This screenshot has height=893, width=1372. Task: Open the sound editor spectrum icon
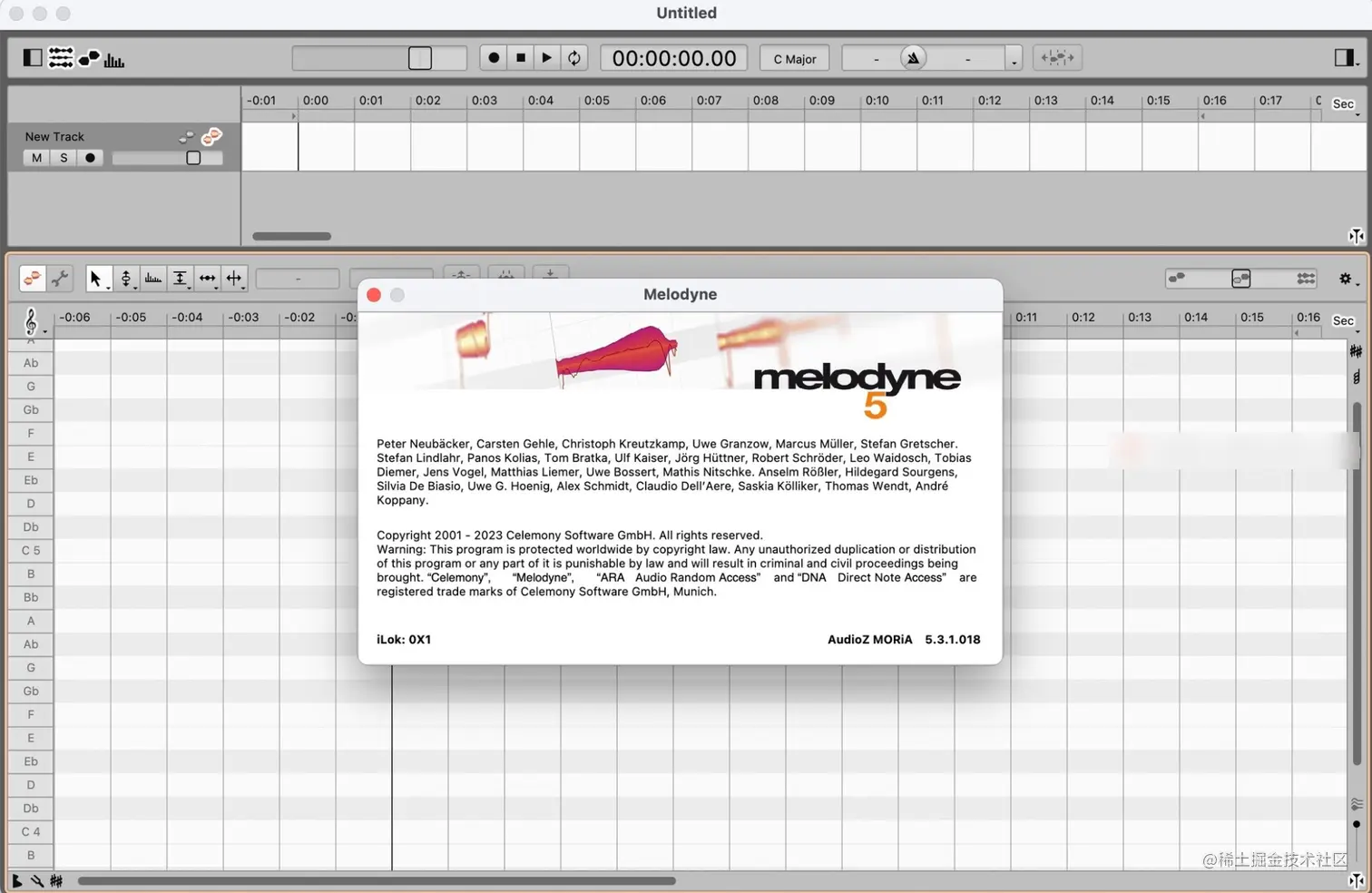[114, 60]
